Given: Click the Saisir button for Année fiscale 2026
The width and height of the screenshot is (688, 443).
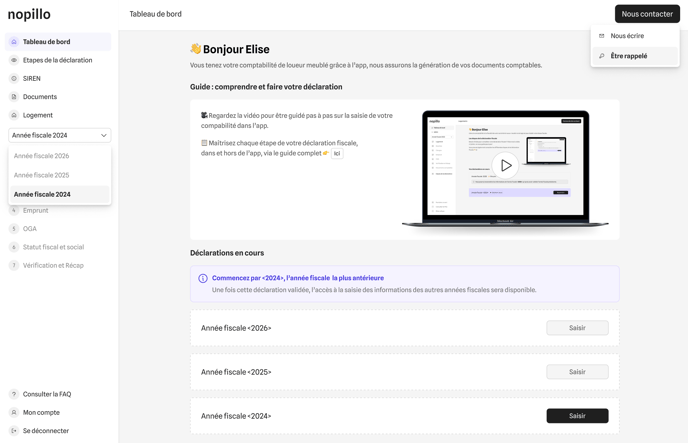Looking at the screenshot, I should point(577,328).
